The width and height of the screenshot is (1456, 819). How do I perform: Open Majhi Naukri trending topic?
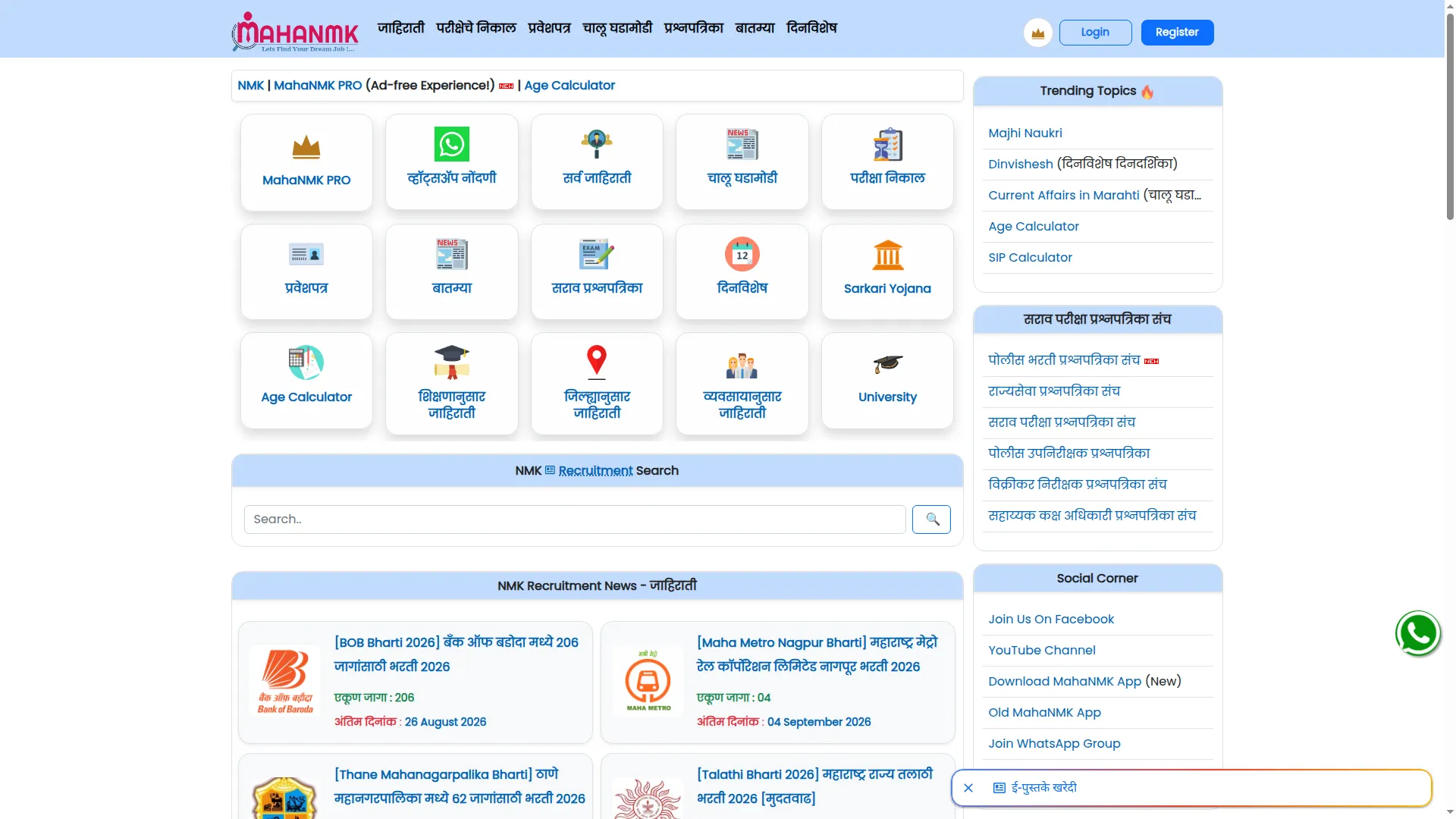[x=1025, y=133]
